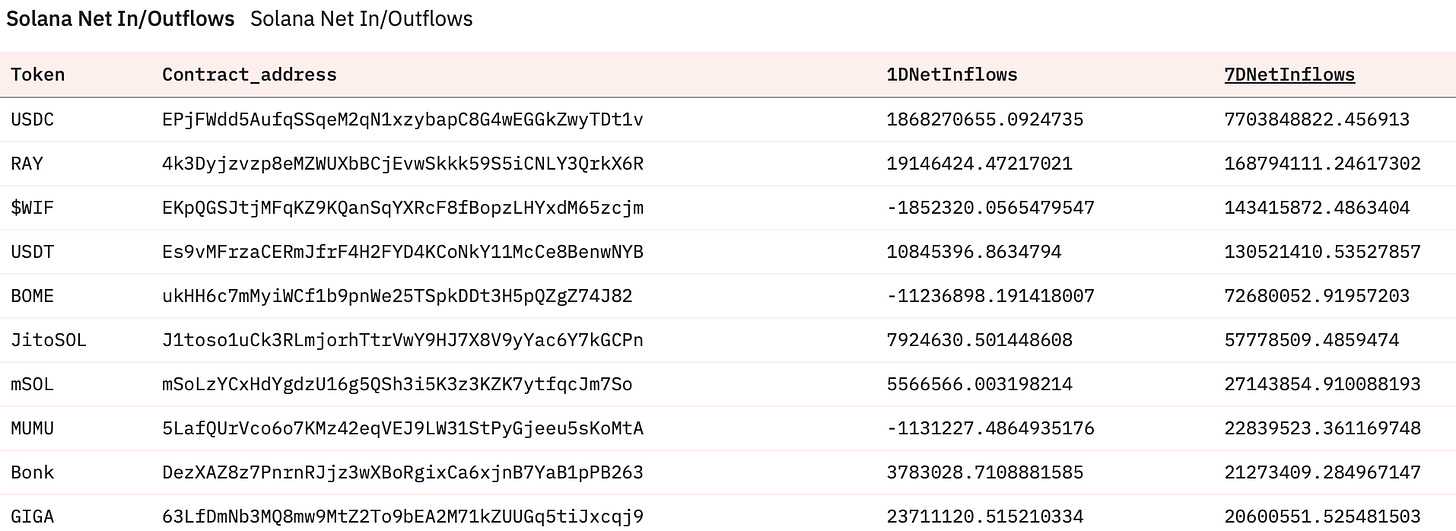Image resolution: width=1456 pixels, height=531 pixels.
Task: Select 7D inflow value 168794111.24617302
Action: (1322, 163)
